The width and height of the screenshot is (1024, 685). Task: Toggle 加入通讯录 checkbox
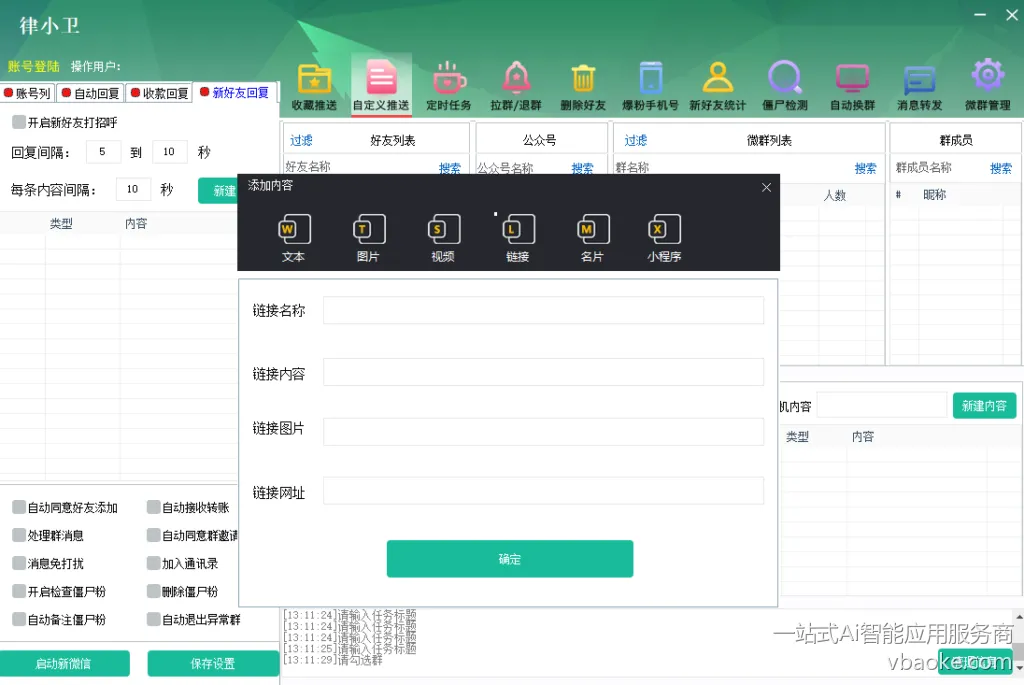pyautogui.click(x=153, y=564)
